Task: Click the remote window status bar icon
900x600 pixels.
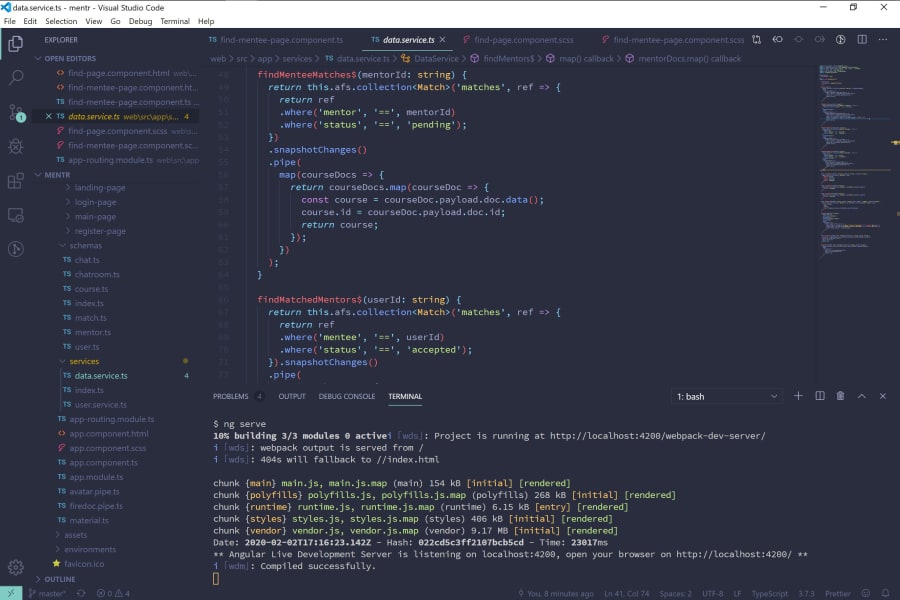Action: click(11, 593)
